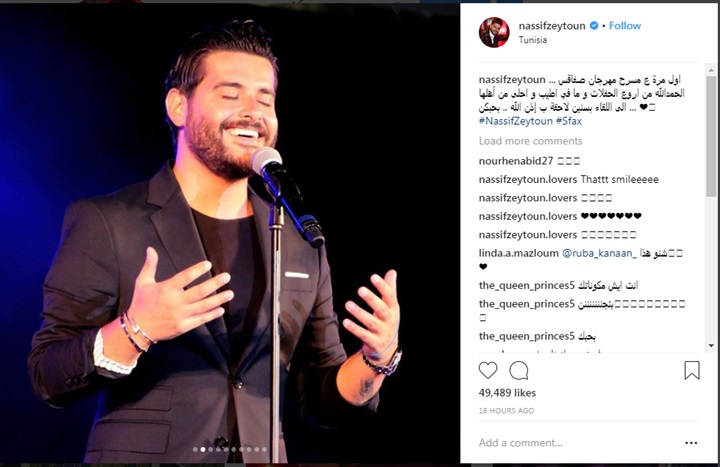The height and width of the screenshot is (467, 720).
Task: Follow the nassifzeytoun account
Action: [x=624, y=26]
